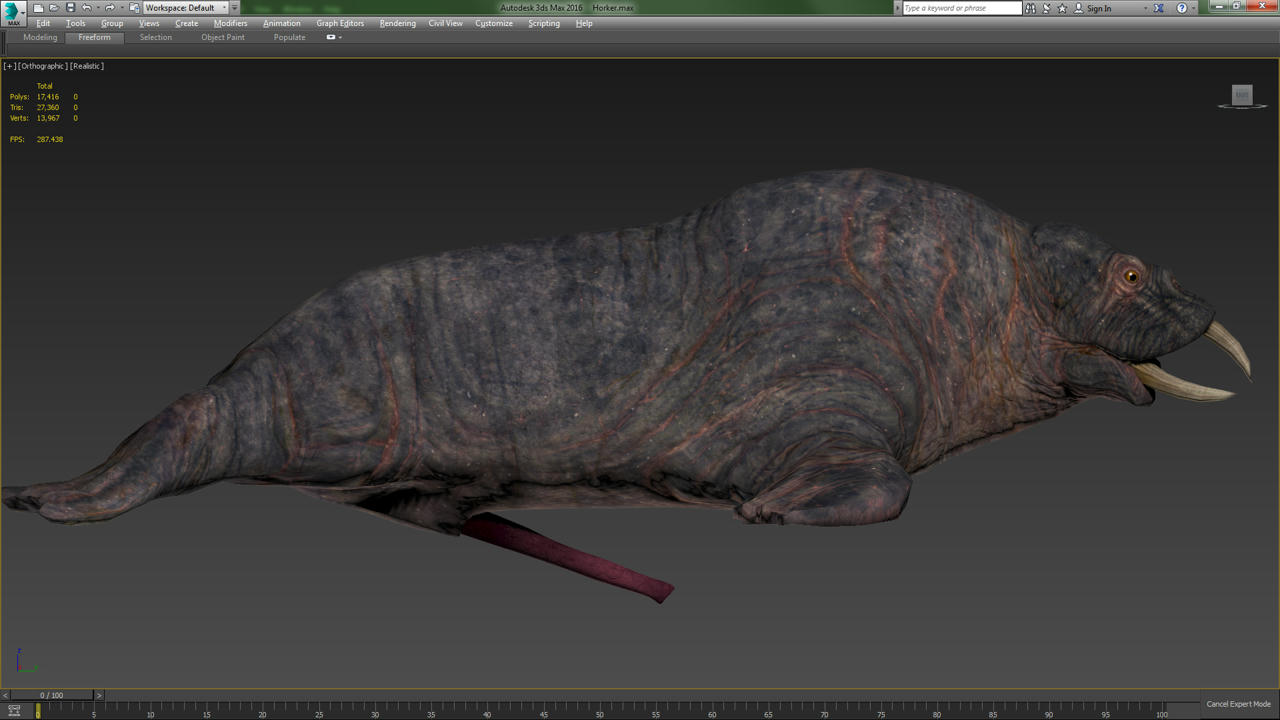This screenshot has width=1280, height=720.
Task: Switch to the Object Paint ribbon tab
Action: [223, 37]
